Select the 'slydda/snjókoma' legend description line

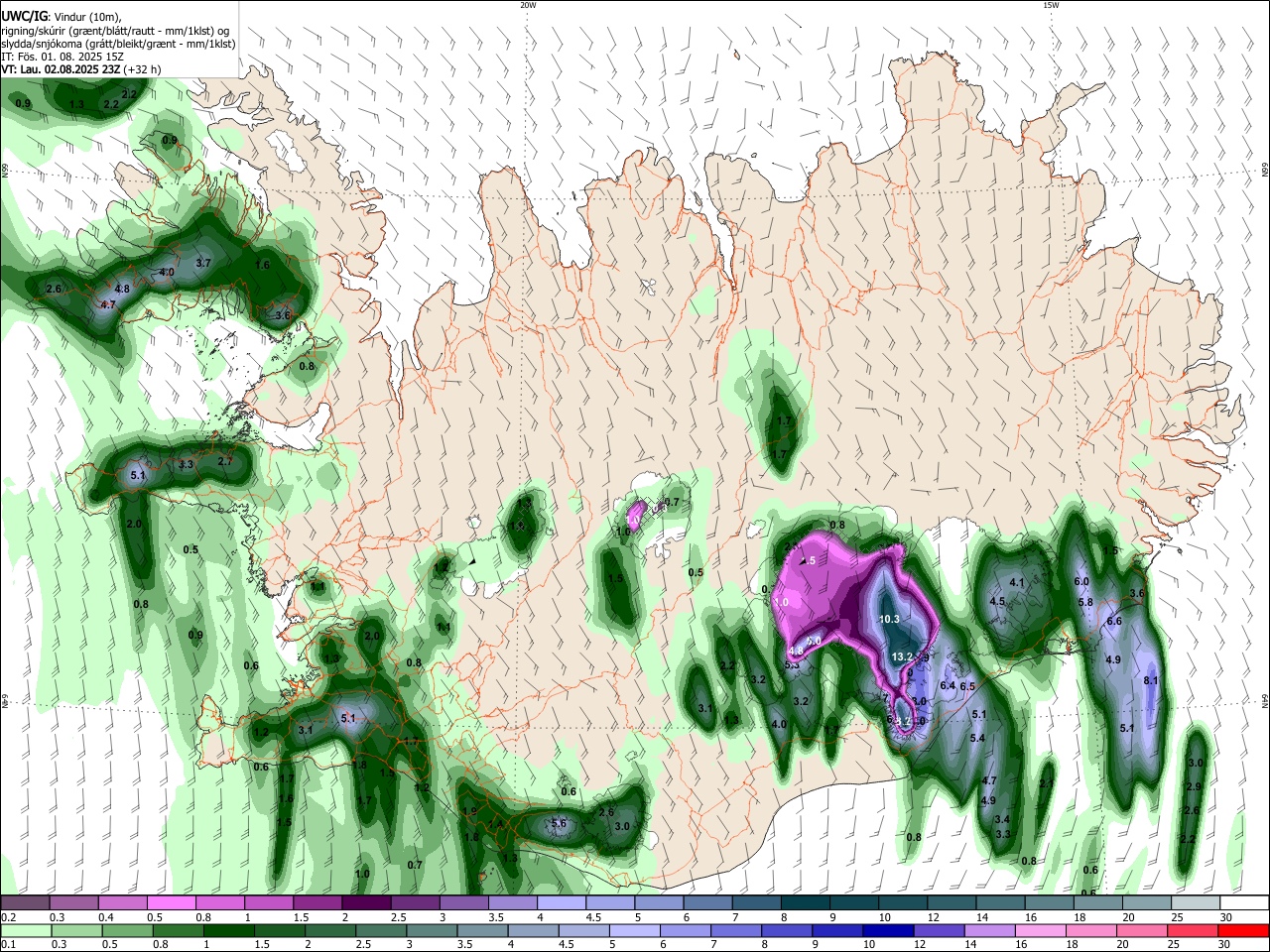[x=118, y=44]
